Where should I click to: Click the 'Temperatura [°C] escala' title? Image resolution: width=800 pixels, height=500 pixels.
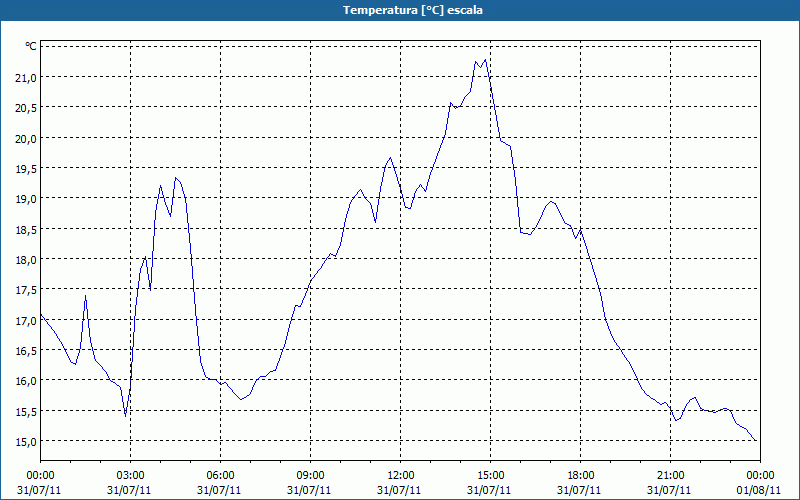click(x=413, y=10)
